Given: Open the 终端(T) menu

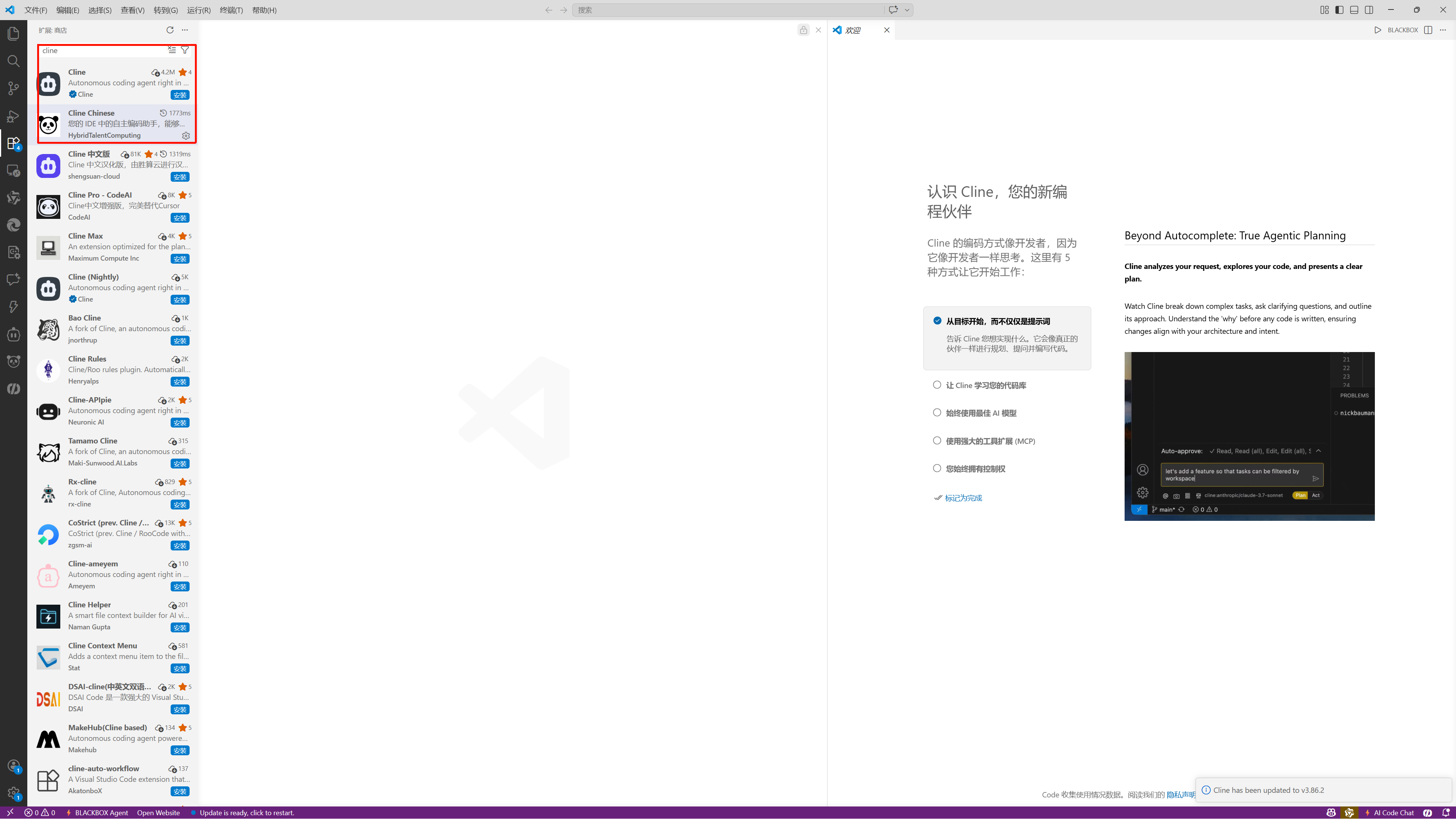Looking at the screenshot, I should [x=231, y=9].
